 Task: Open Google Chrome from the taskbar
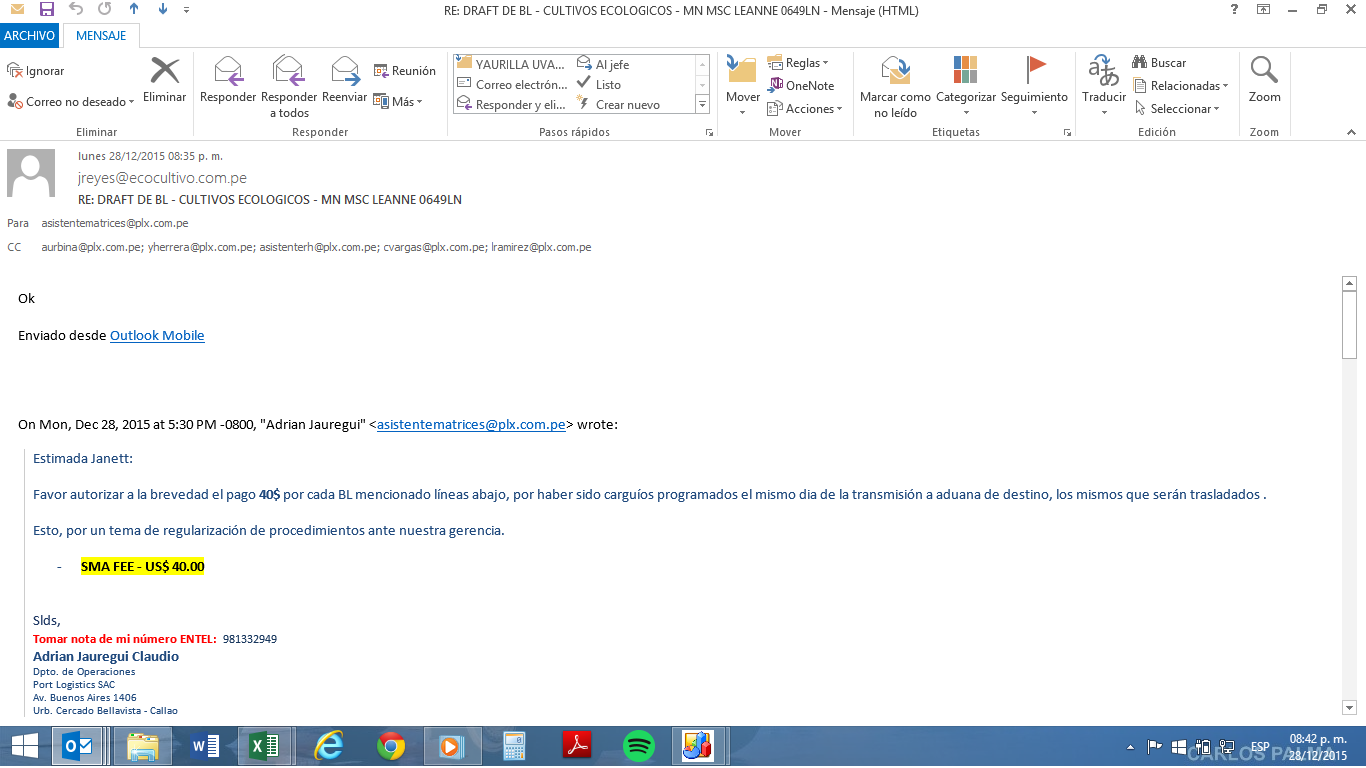(391, 746)
